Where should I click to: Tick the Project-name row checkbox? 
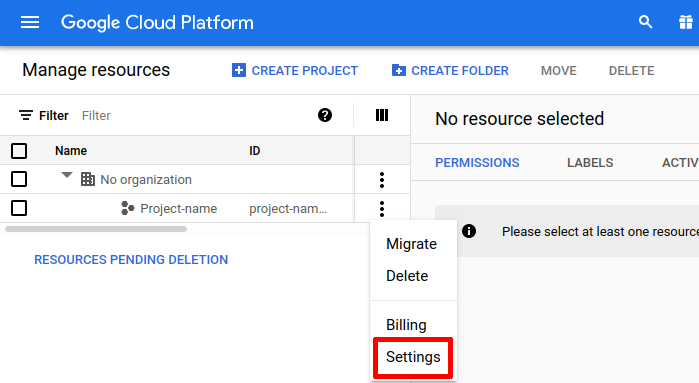[x=19, y=208]
